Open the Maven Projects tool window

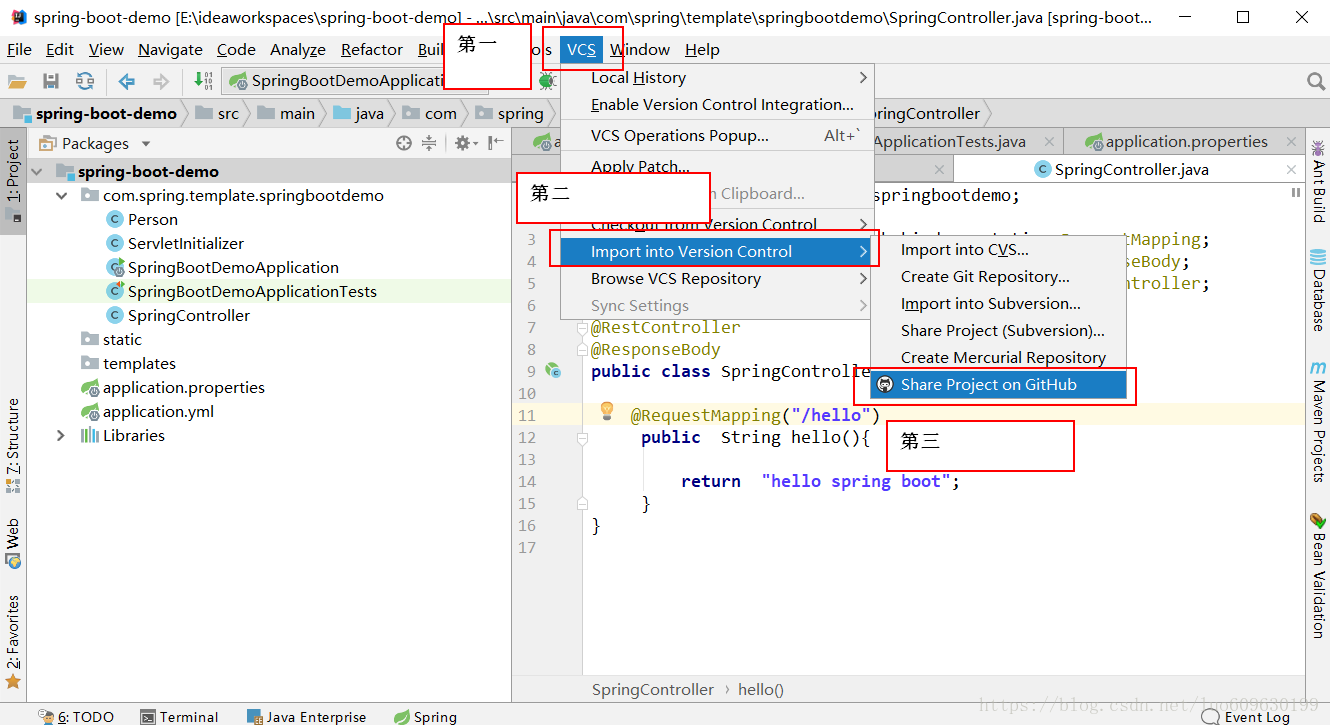point(1318,421)
